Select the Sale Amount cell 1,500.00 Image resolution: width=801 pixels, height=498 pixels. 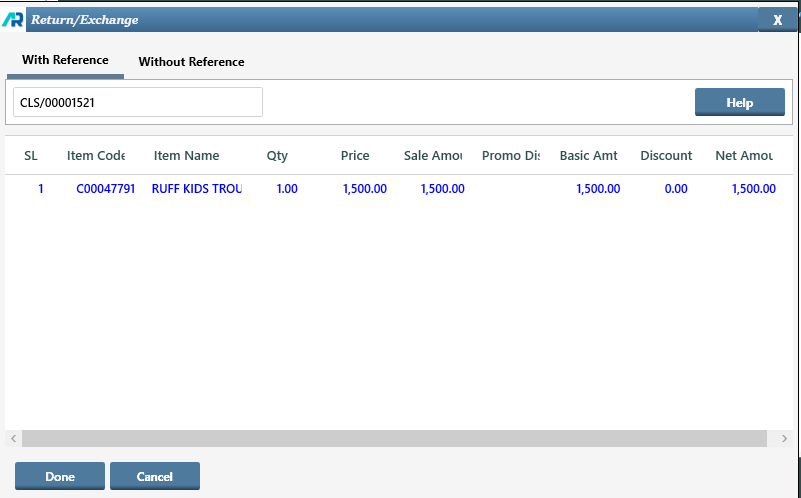pos(442,189)
